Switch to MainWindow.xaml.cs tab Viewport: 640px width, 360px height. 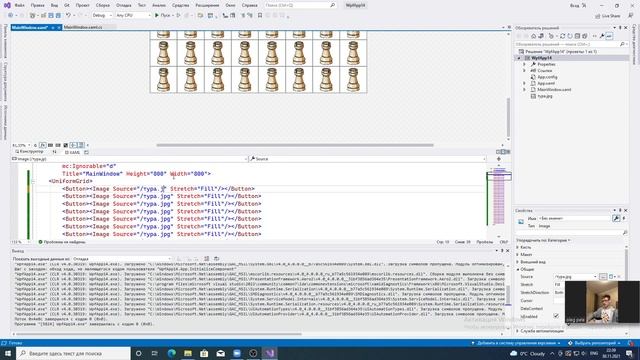coord(83,27)
